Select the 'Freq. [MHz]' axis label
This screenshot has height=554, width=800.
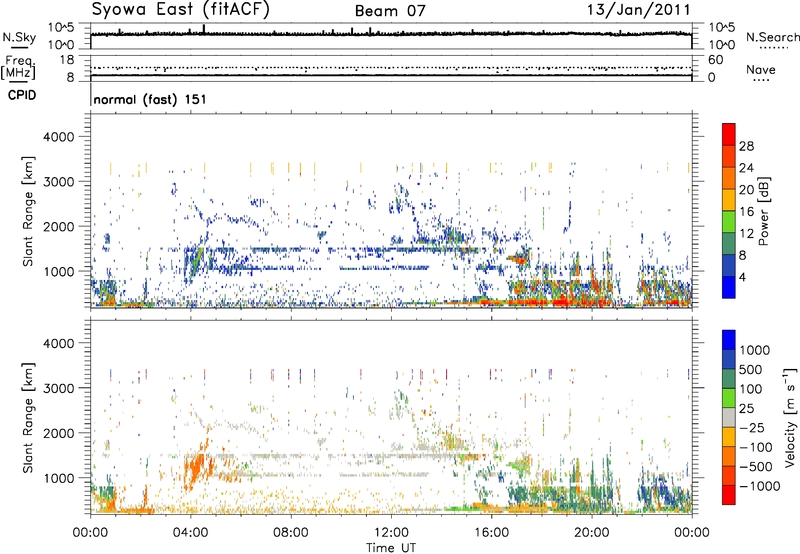click(18, 67)
